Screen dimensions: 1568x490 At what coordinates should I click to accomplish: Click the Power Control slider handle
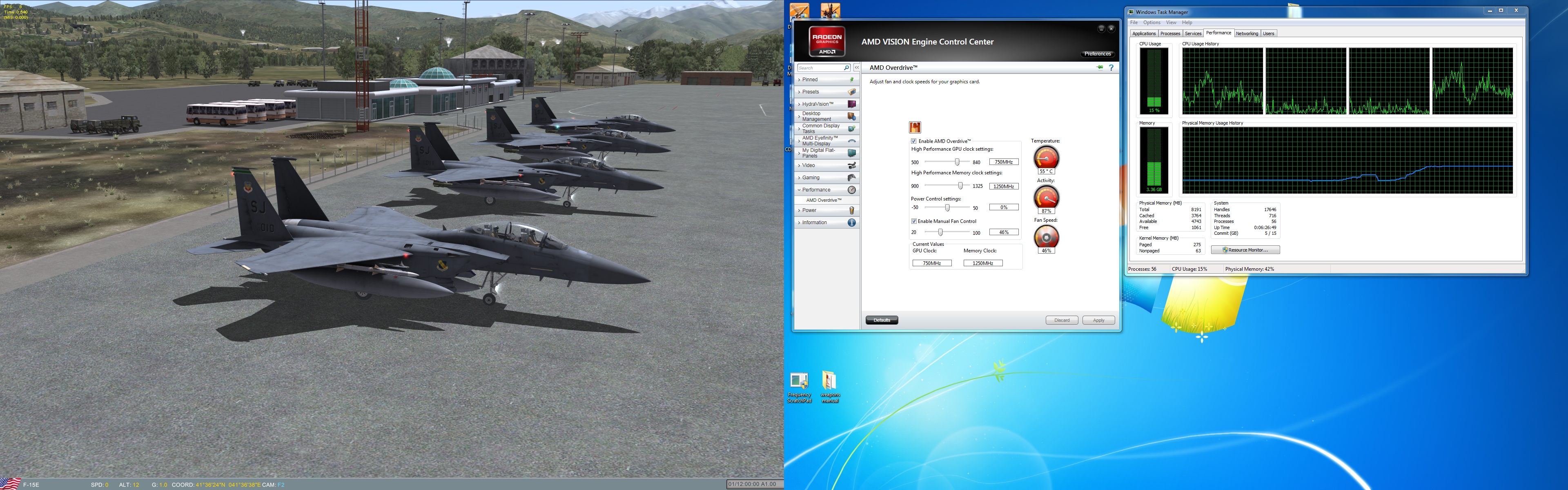[947, 207]
